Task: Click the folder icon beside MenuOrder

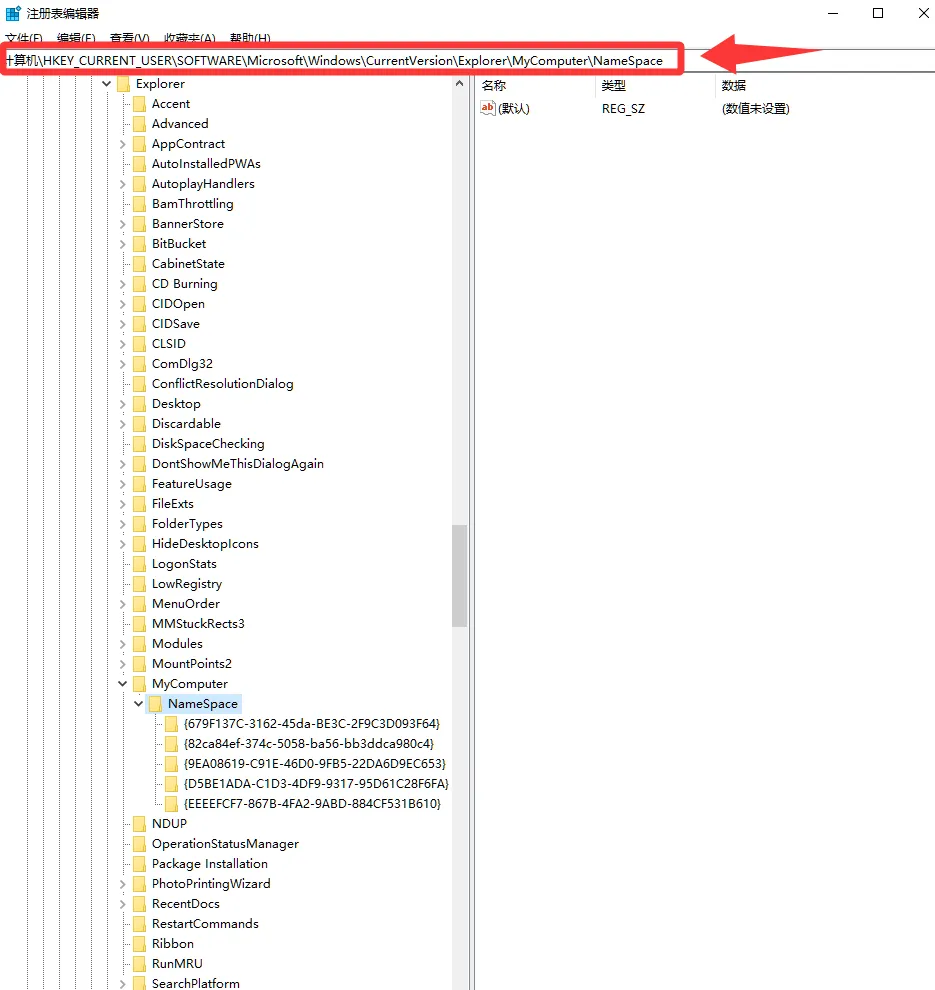Action: click(140, 604)
